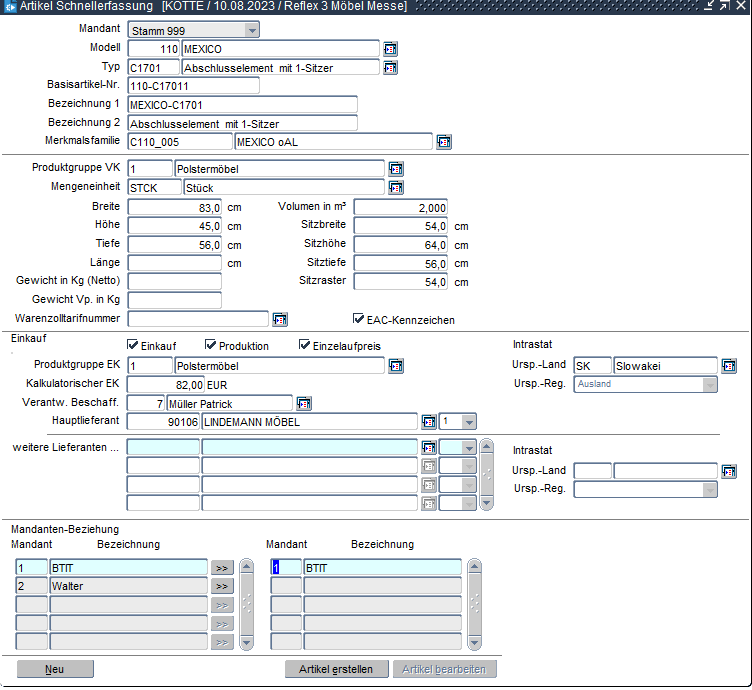Assign Walter mandant with >> button
The width and height of the screenshot is (752, 690).
tap(221, 586)
